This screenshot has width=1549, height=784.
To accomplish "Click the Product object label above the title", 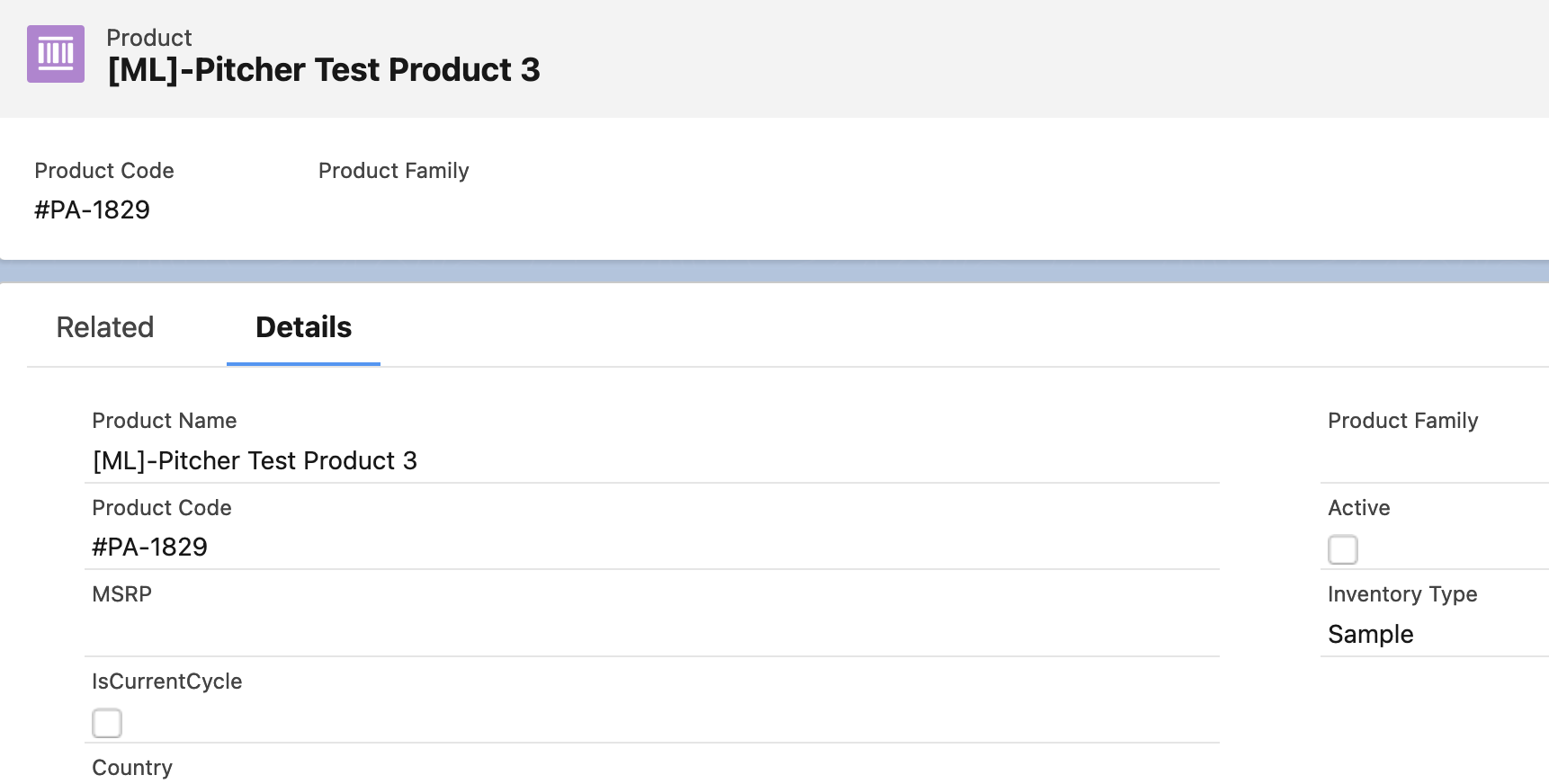I will coord(149,38).
